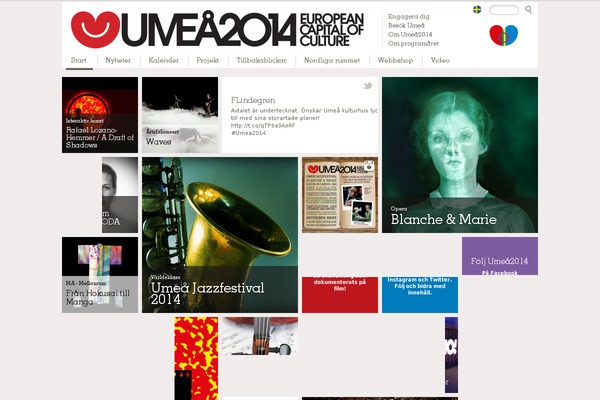
Task: Click the red 'dokumenterats på film' tile
Action: (x=340, y=295)
